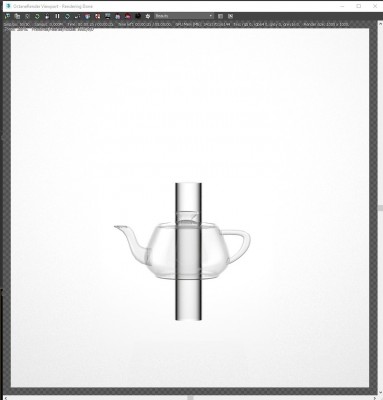Click the horizontal scrollbar thumb at the bottom
The height and width of the screenshot is (400, 383).
pyautogui.click(x=190, y=398)
